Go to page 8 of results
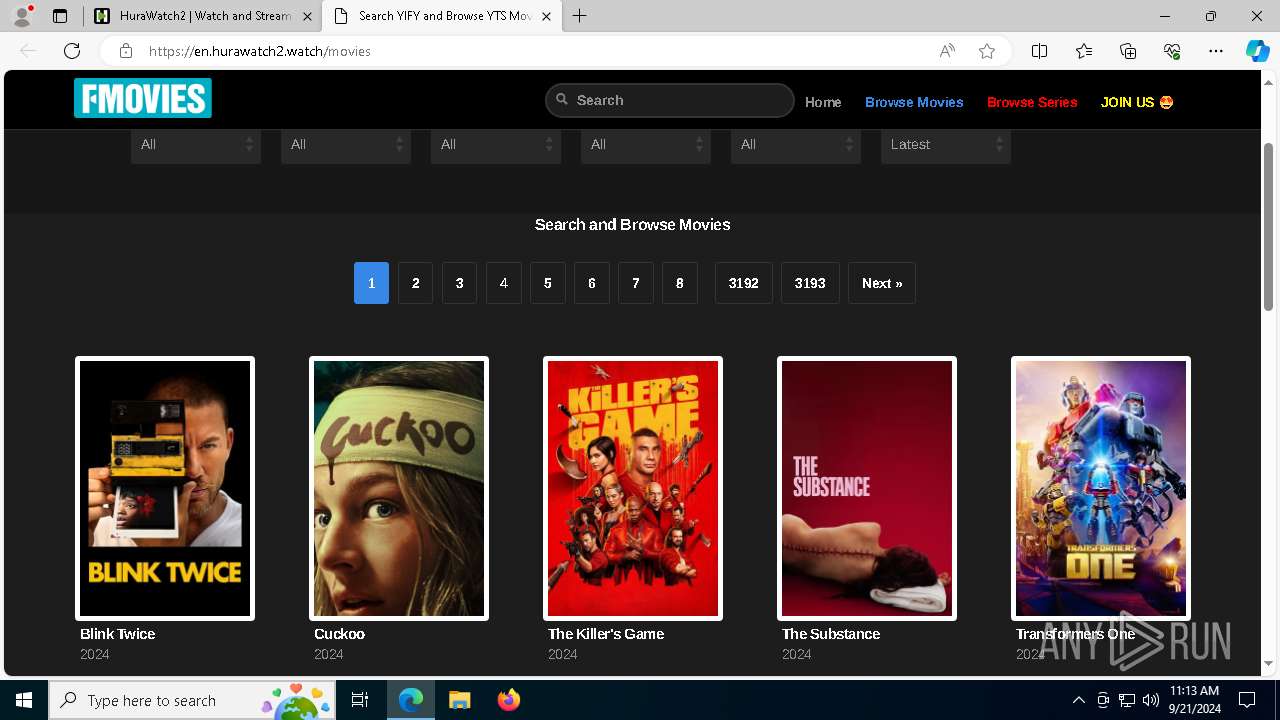The height and width of the screenshot is (720, 1280). [x=680, y=283]
